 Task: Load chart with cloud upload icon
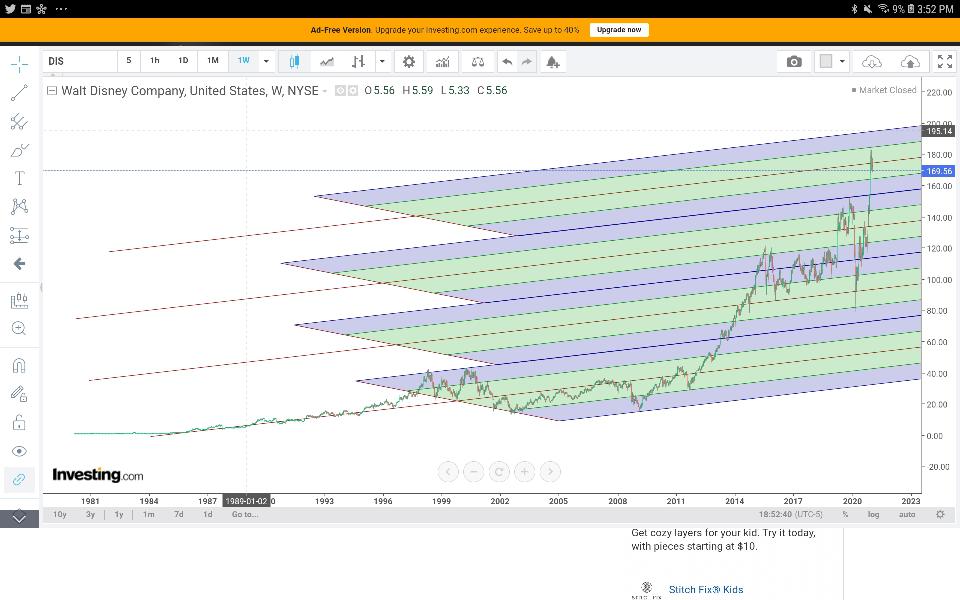(x=910, y=61)
